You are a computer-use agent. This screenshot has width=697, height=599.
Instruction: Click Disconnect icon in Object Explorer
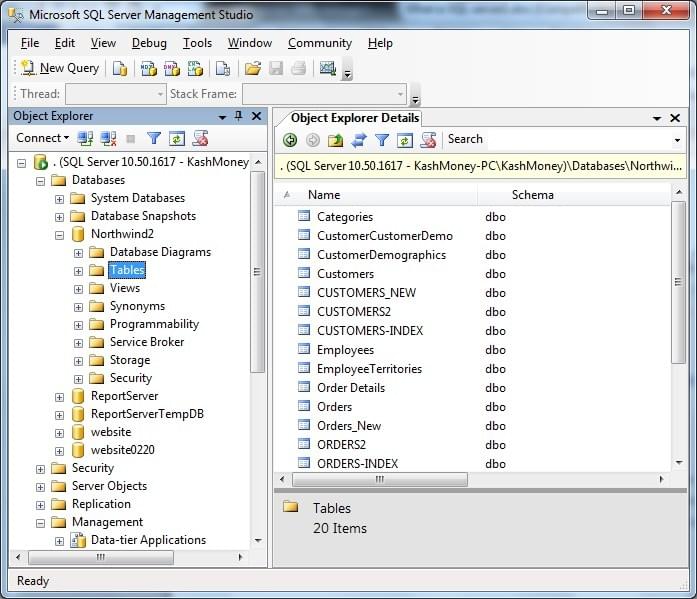108,139
